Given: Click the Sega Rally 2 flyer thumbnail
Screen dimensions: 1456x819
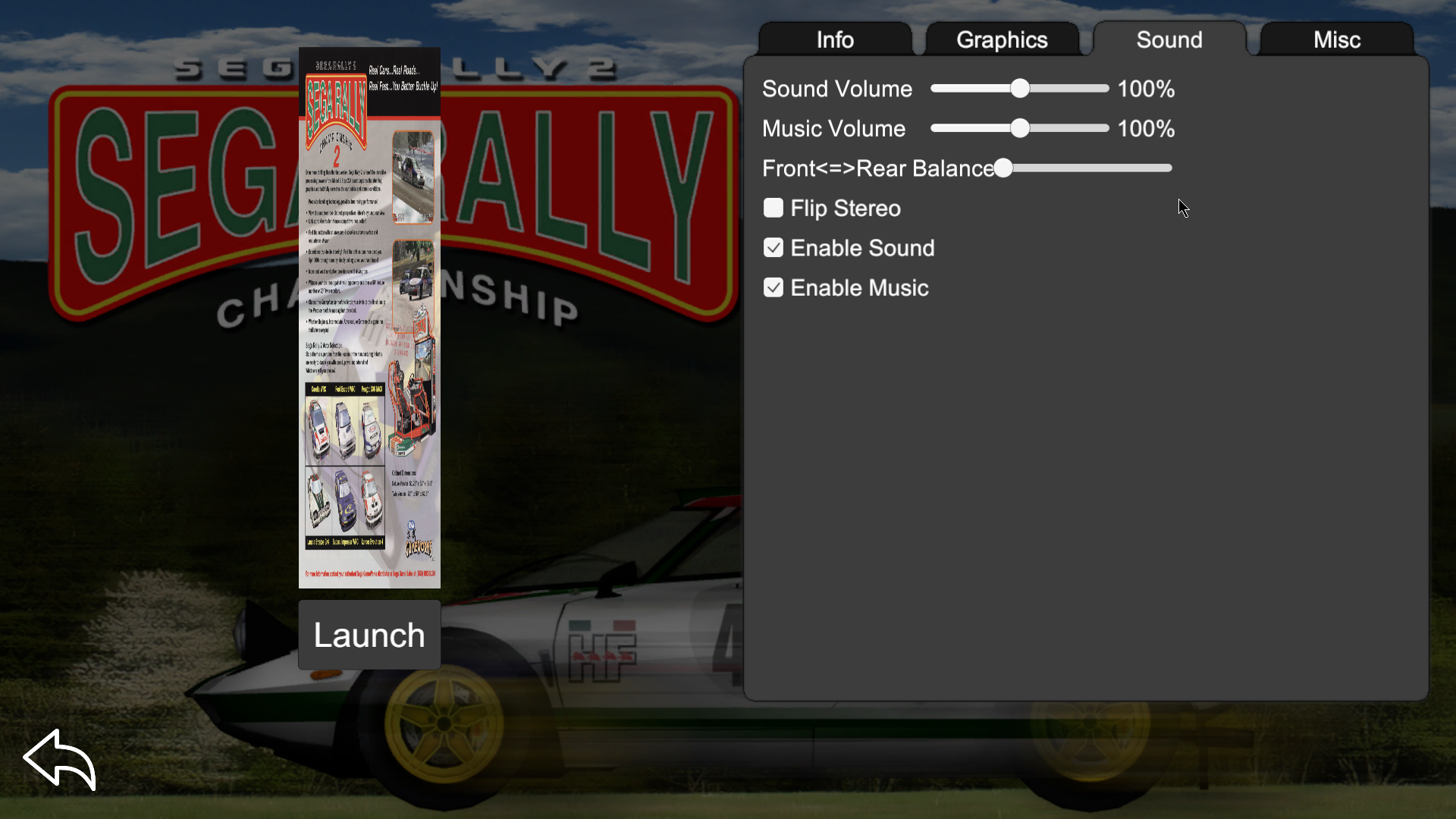Looking at the screenshot, I should coord(369,318).
